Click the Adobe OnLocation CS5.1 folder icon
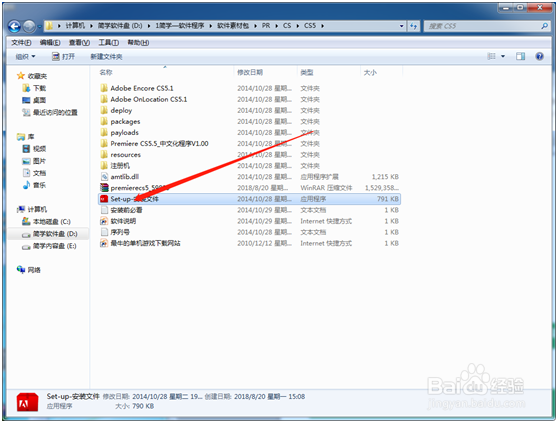This screenshot has width=558, height=423. 104,99
